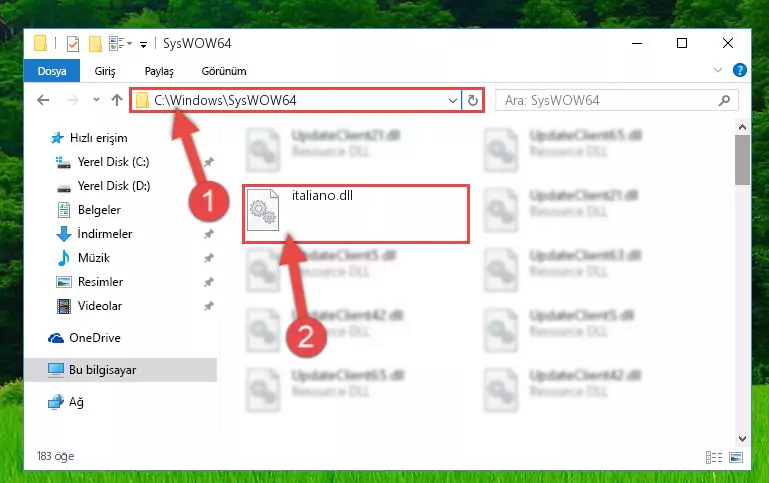Go back with the left arrow
The height and width of the screenshot is (483, 769).
(x=43, y=101)
